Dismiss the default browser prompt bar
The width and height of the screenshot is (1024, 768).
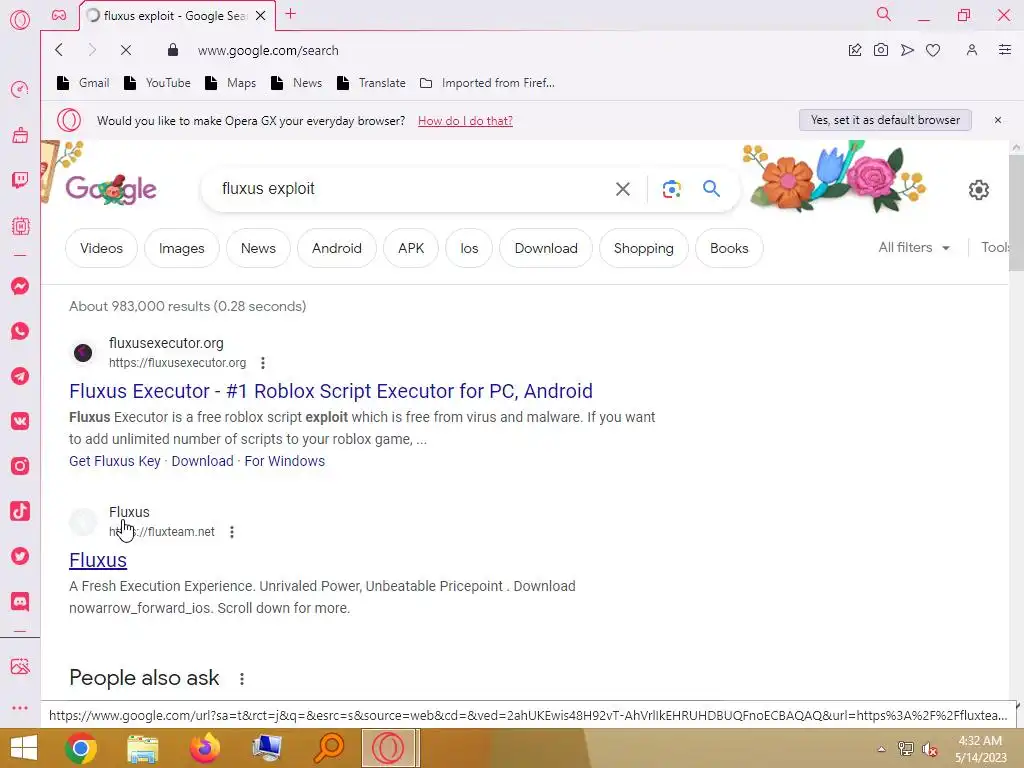(x=998, y=120)
